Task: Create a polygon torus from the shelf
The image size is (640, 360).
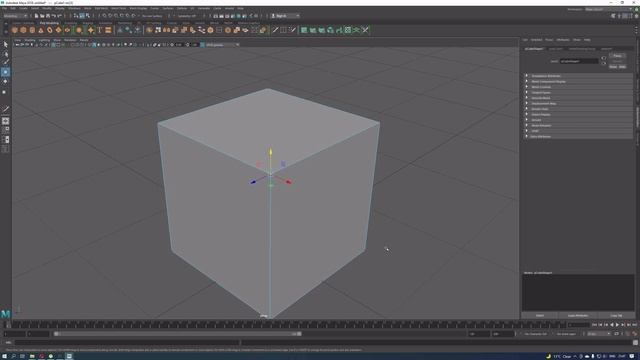Action: click(x=50, y=30)
